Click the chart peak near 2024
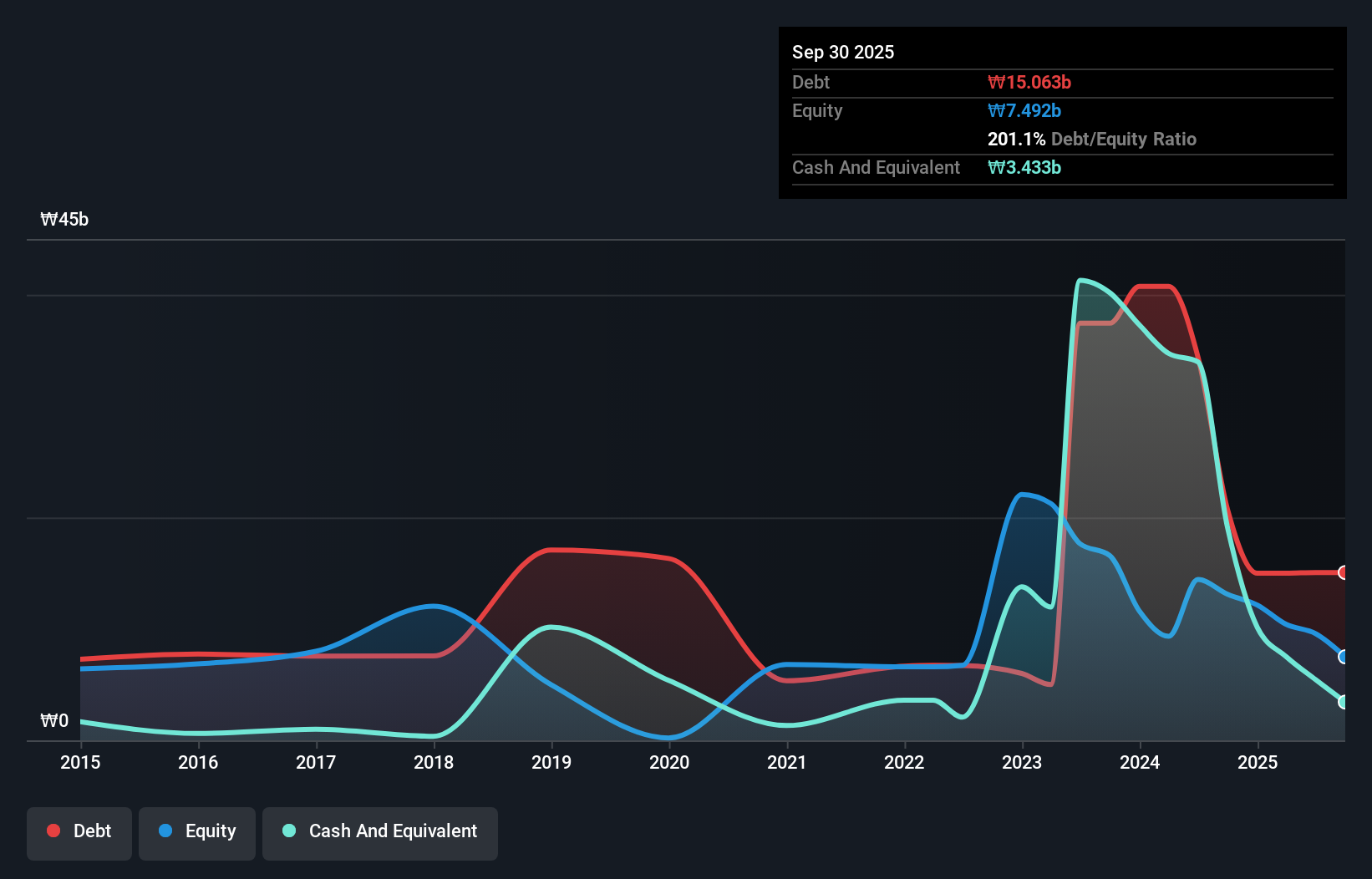This screenshot has height=879, width=1372. point(1153,288)
